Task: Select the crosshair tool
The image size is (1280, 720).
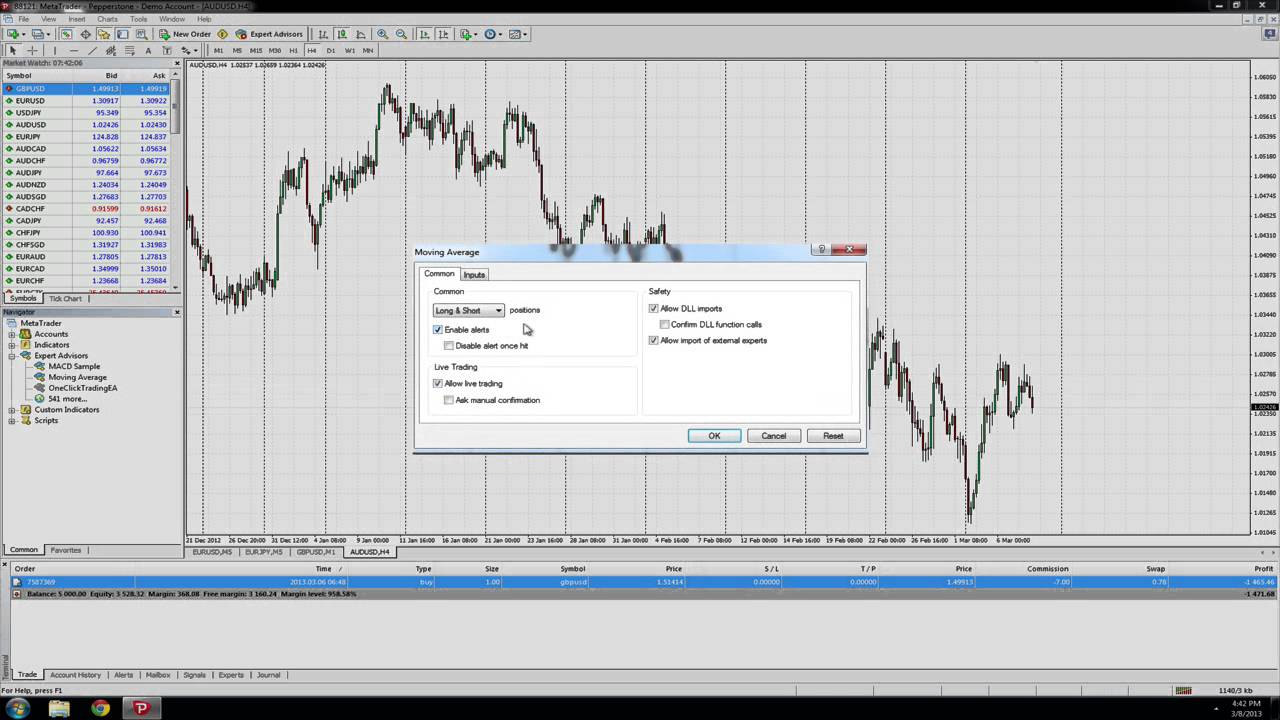Action: (x=32, y=51)
